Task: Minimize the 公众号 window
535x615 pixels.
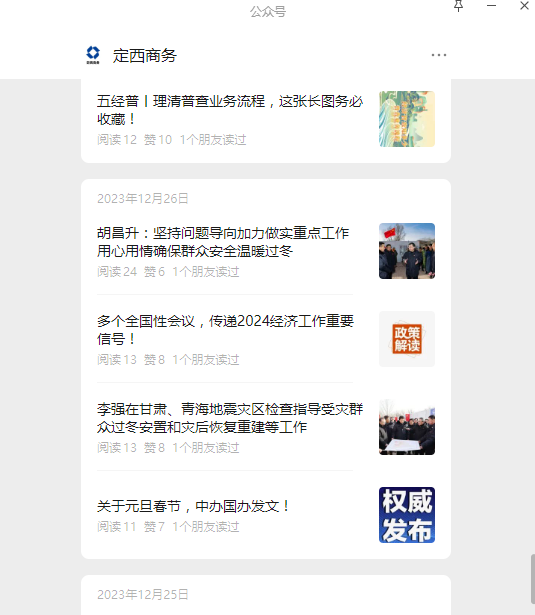Action: (x=491, y=6)
